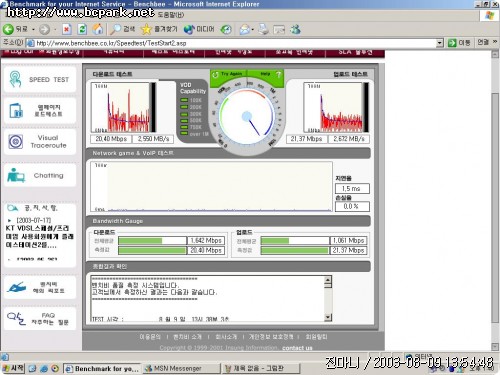The height and width of the screenshot is (375, 500).
Task: Open Visual Traceroute in sidebar
Action: 40,142
